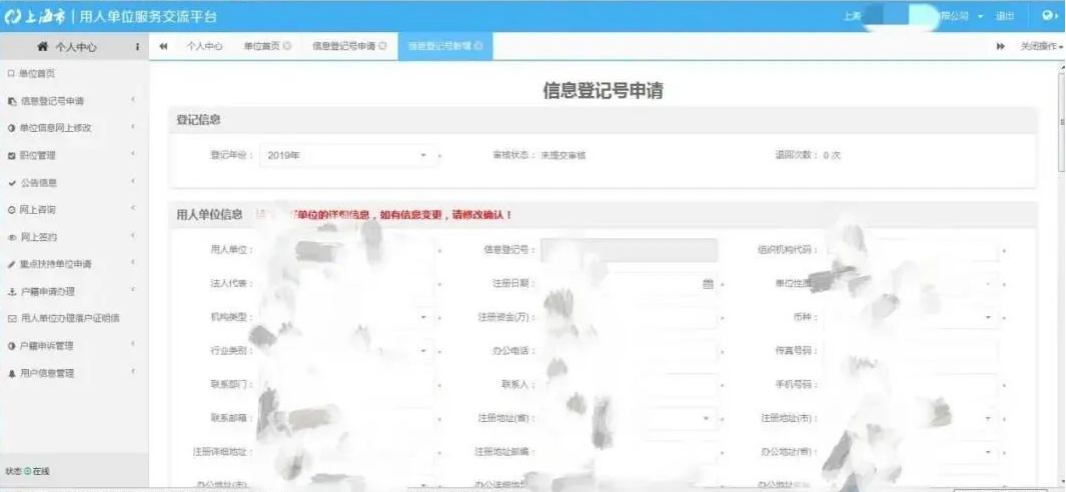Click the 退出 logout link

click(x=1005, y=16)
